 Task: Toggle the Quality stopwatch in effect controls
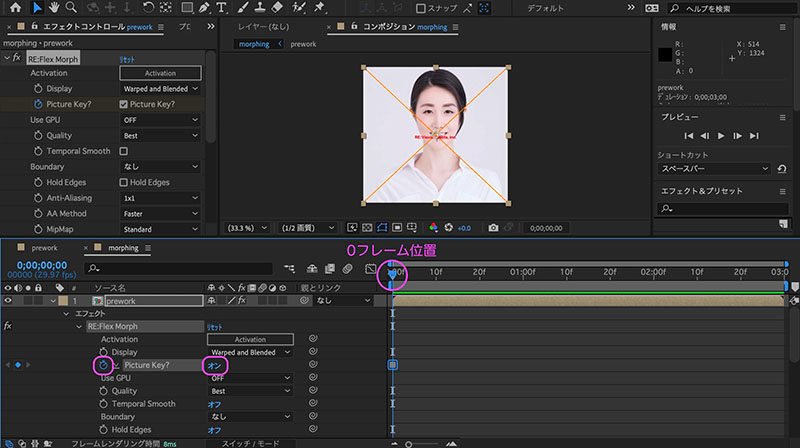38,135
